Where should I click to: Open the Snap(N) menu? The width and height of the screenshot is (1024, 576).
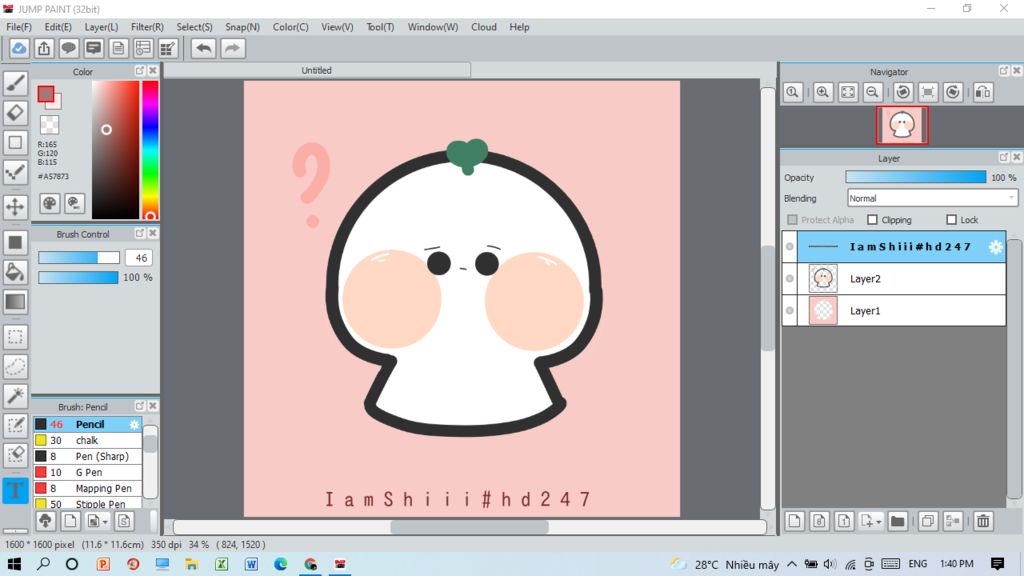tap(242, 27)
